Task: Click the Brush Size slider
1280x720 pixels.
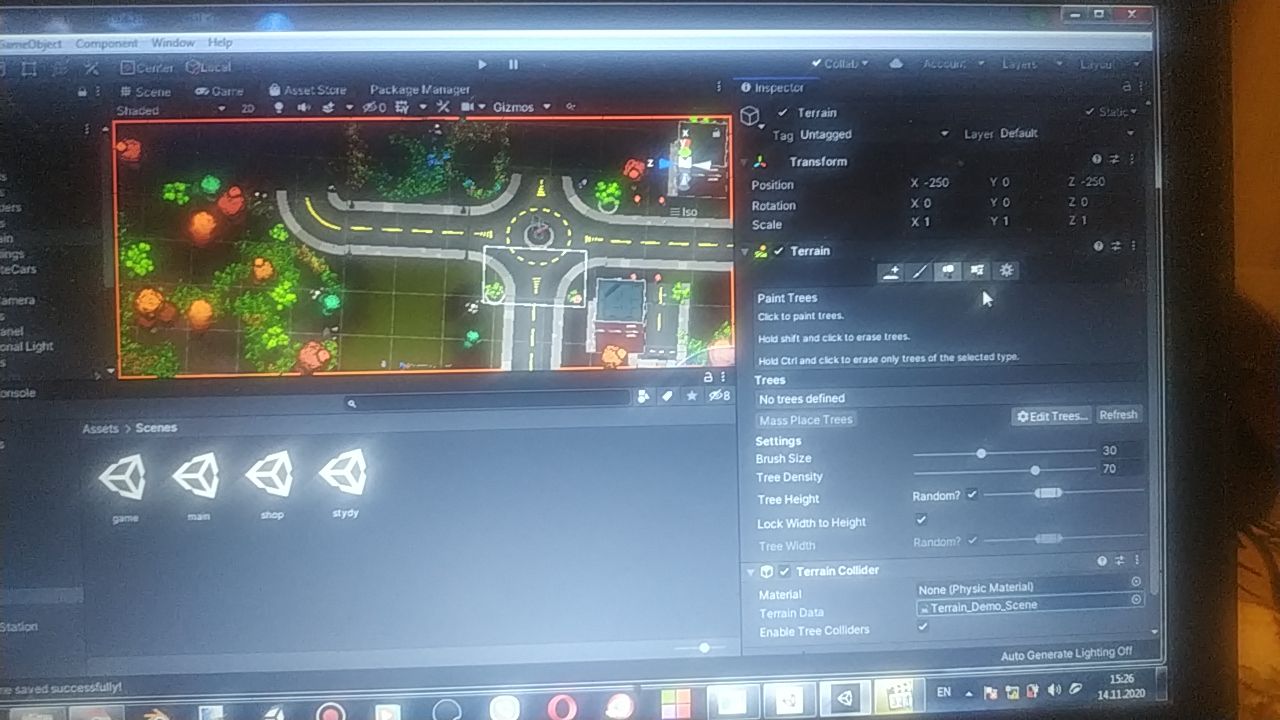Action: point(1004,453)
